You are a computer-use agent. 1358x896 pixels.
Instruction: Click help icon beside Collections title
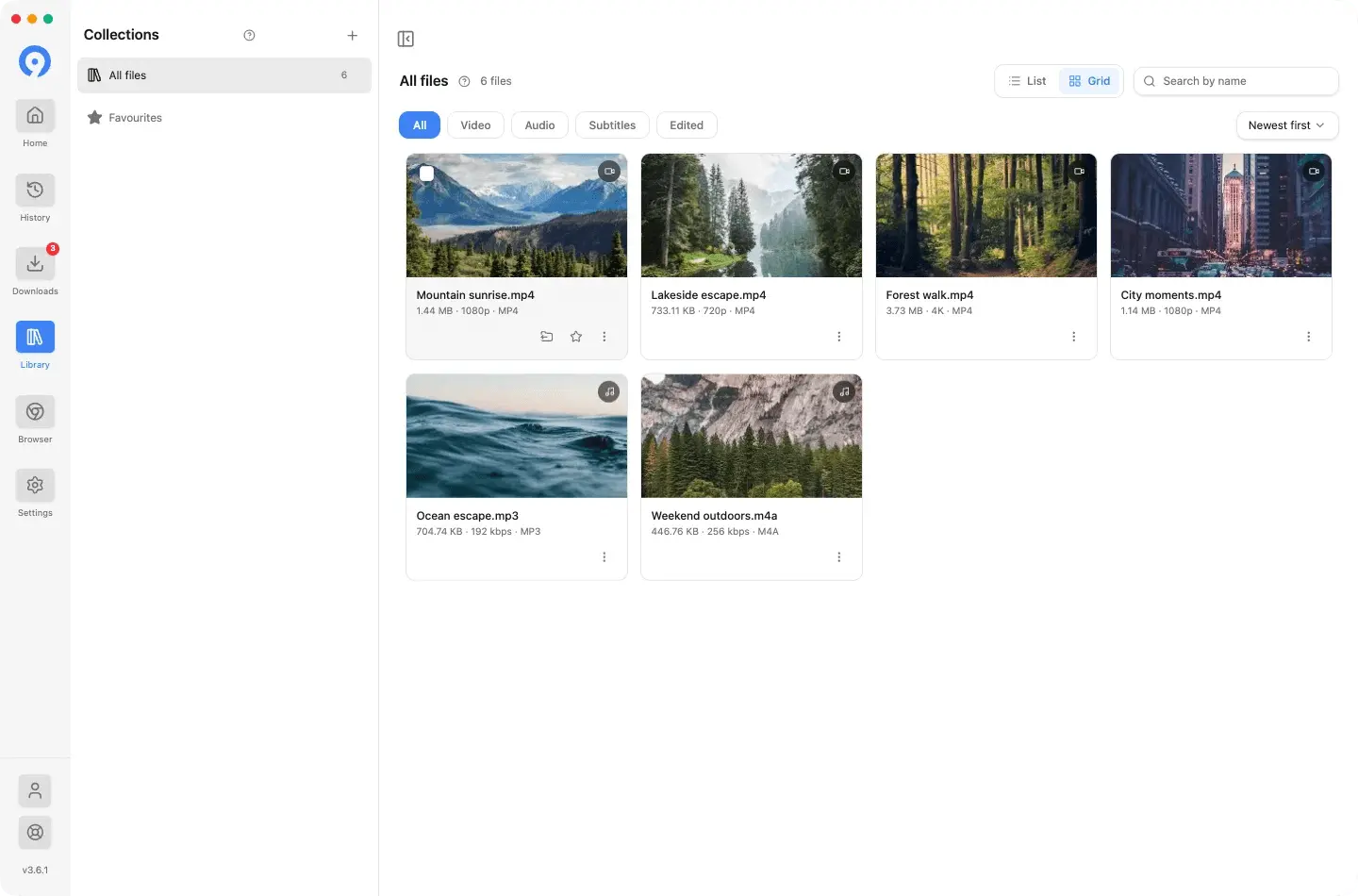click(249, 36)
